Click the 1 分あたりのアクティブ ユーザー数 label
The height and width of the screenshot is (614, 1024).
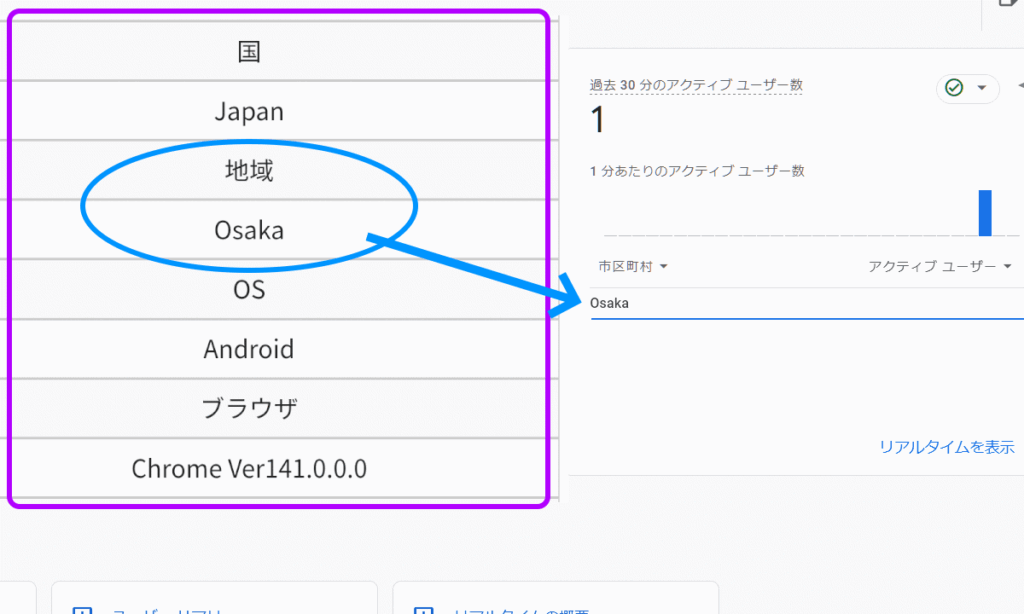697,171
